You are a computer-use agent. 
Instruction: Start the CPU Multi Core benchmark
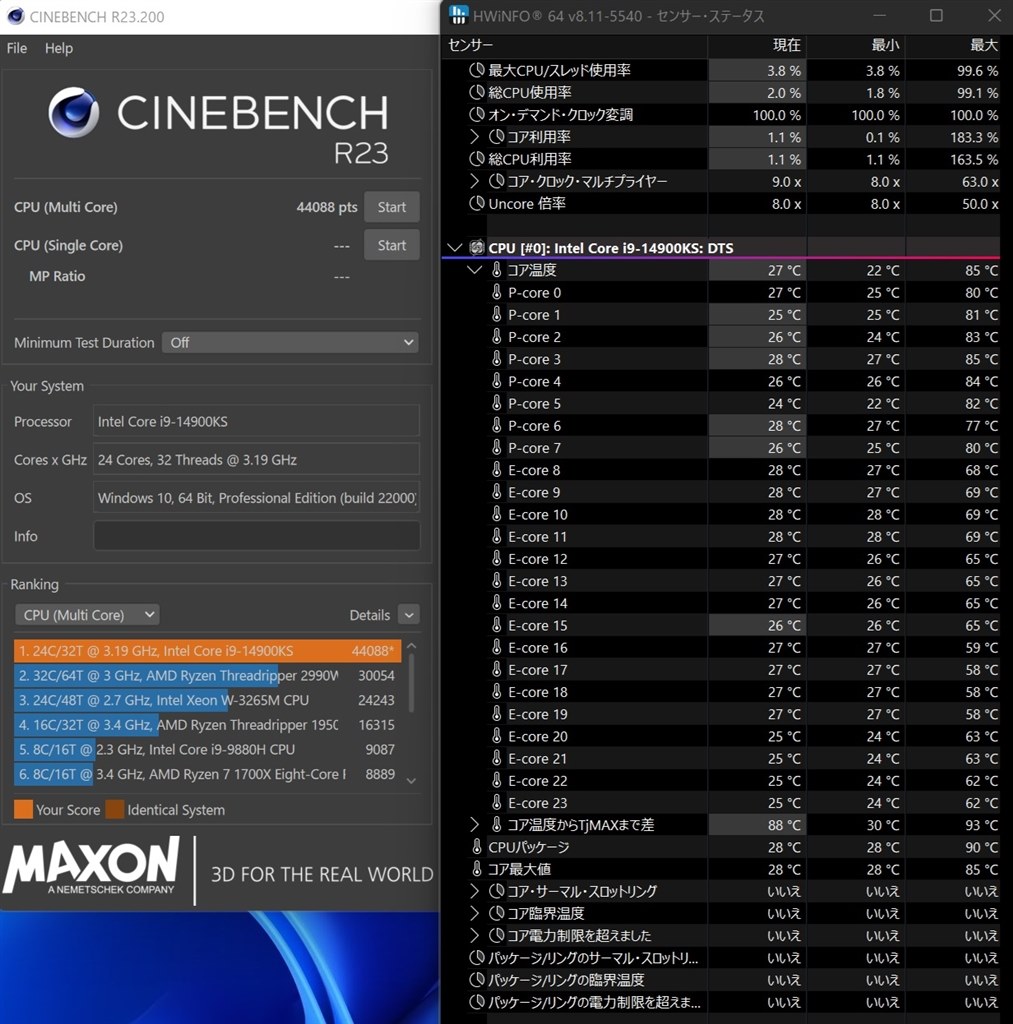(391, 207)
